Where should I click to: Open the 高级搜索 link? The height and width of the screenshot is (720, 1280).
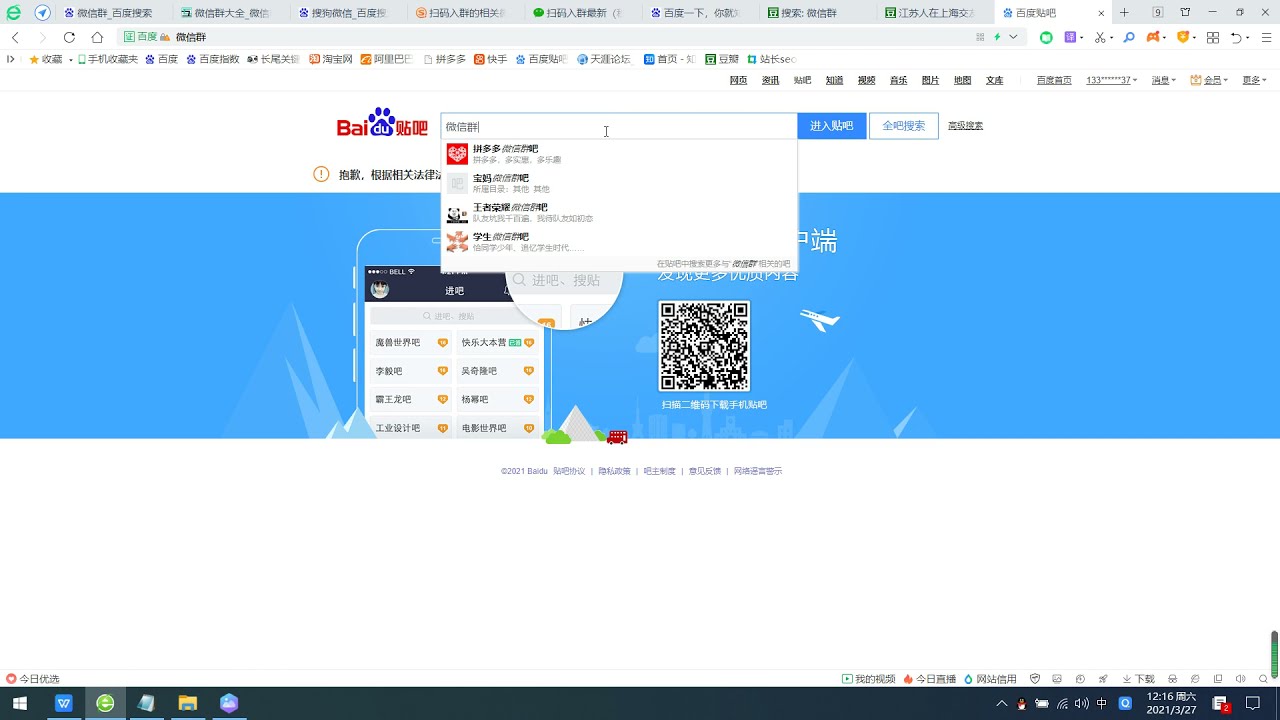pos(965,126)
